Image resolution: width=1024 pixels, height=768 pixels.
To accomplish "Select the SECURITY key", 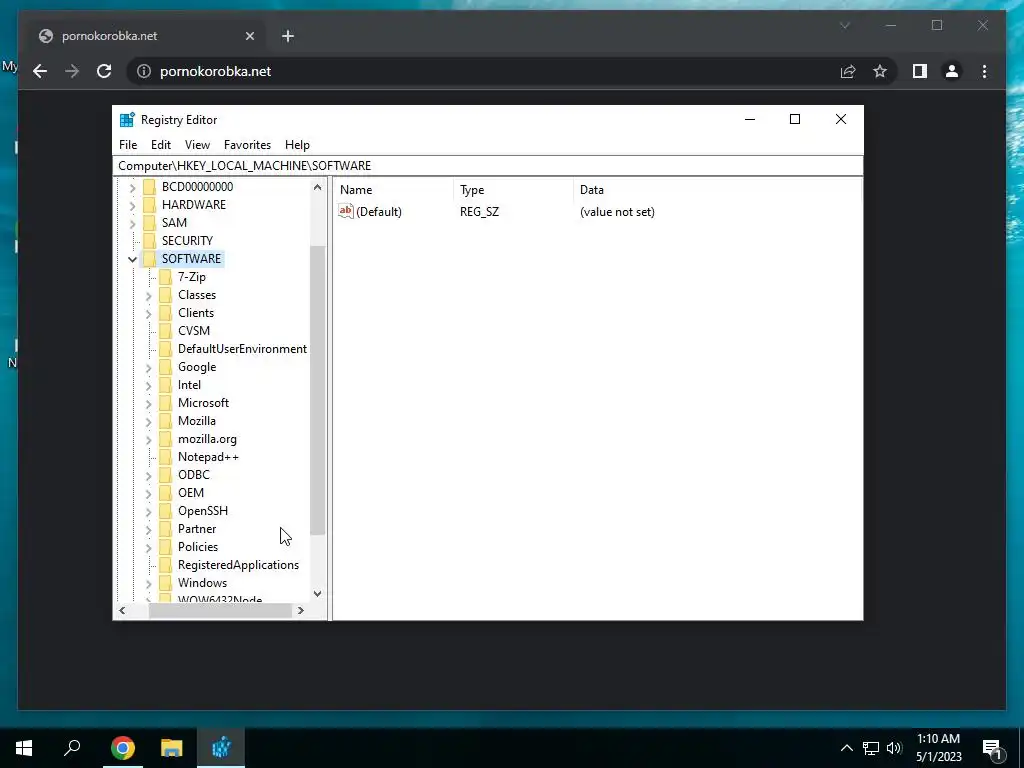I will click(x=187, y=240).
